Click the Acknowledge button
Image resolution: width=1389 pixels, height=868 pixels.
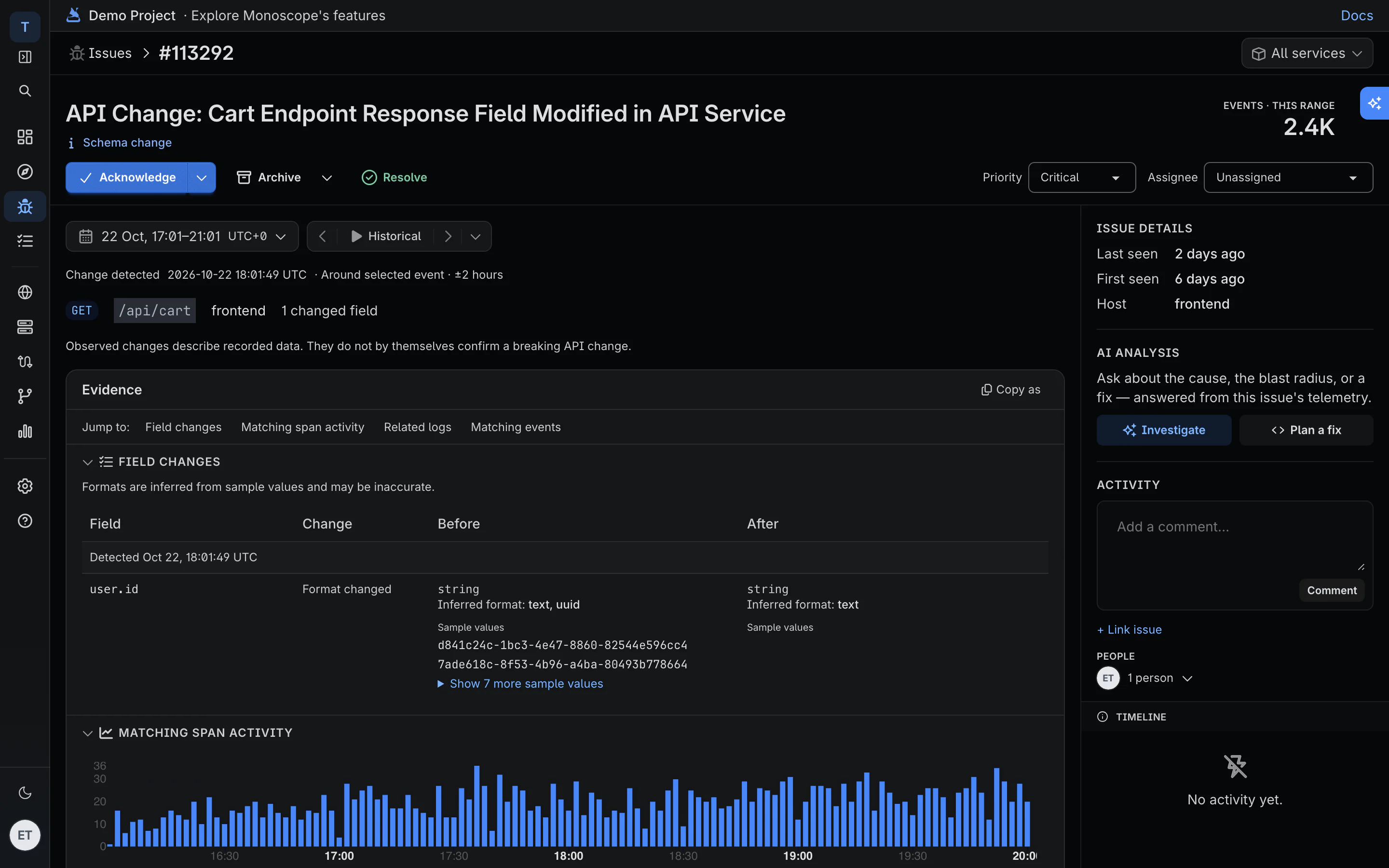click(x=127, y=177)
